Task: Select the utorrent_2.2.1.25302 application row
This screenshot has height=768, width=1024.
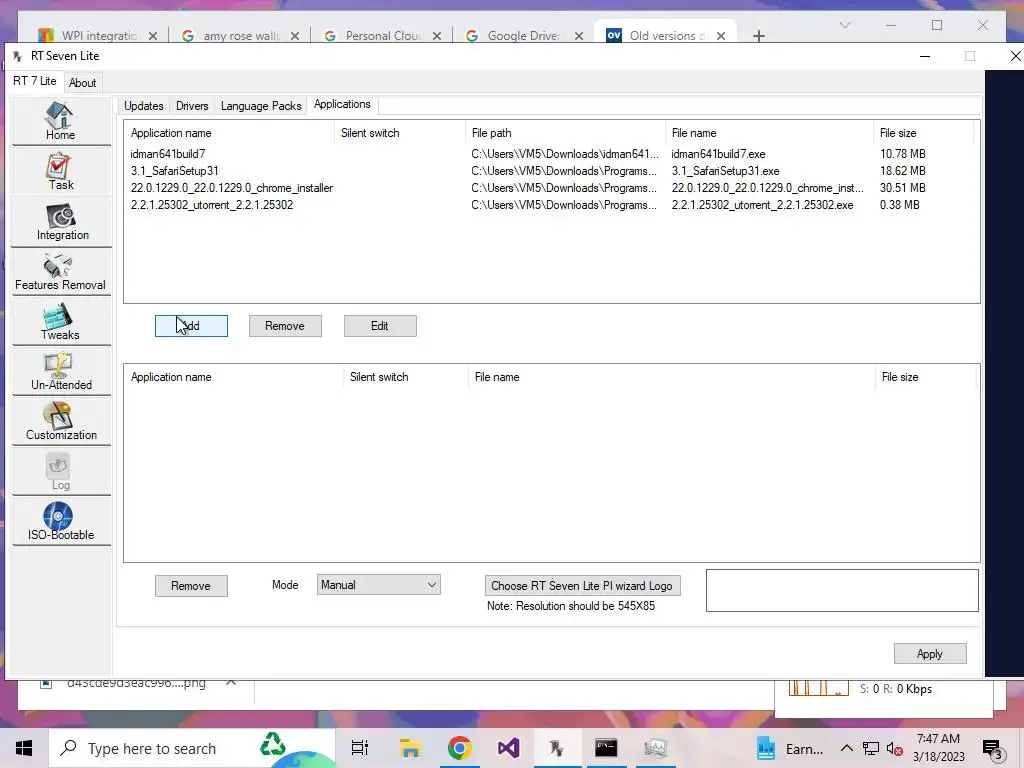Action: (551, 204)
